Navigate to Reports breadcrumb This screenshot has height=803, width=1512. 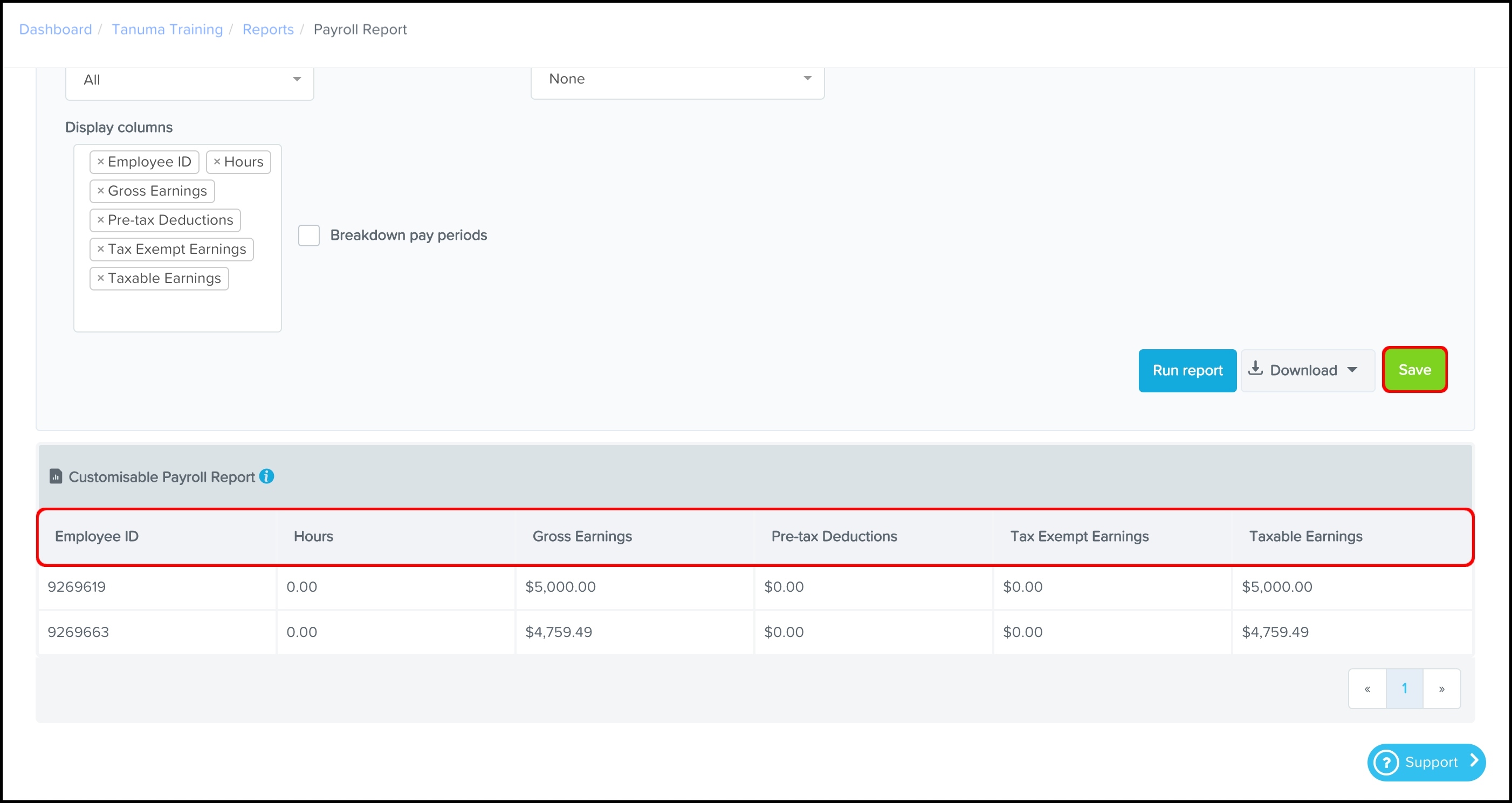tap(267, 29)
